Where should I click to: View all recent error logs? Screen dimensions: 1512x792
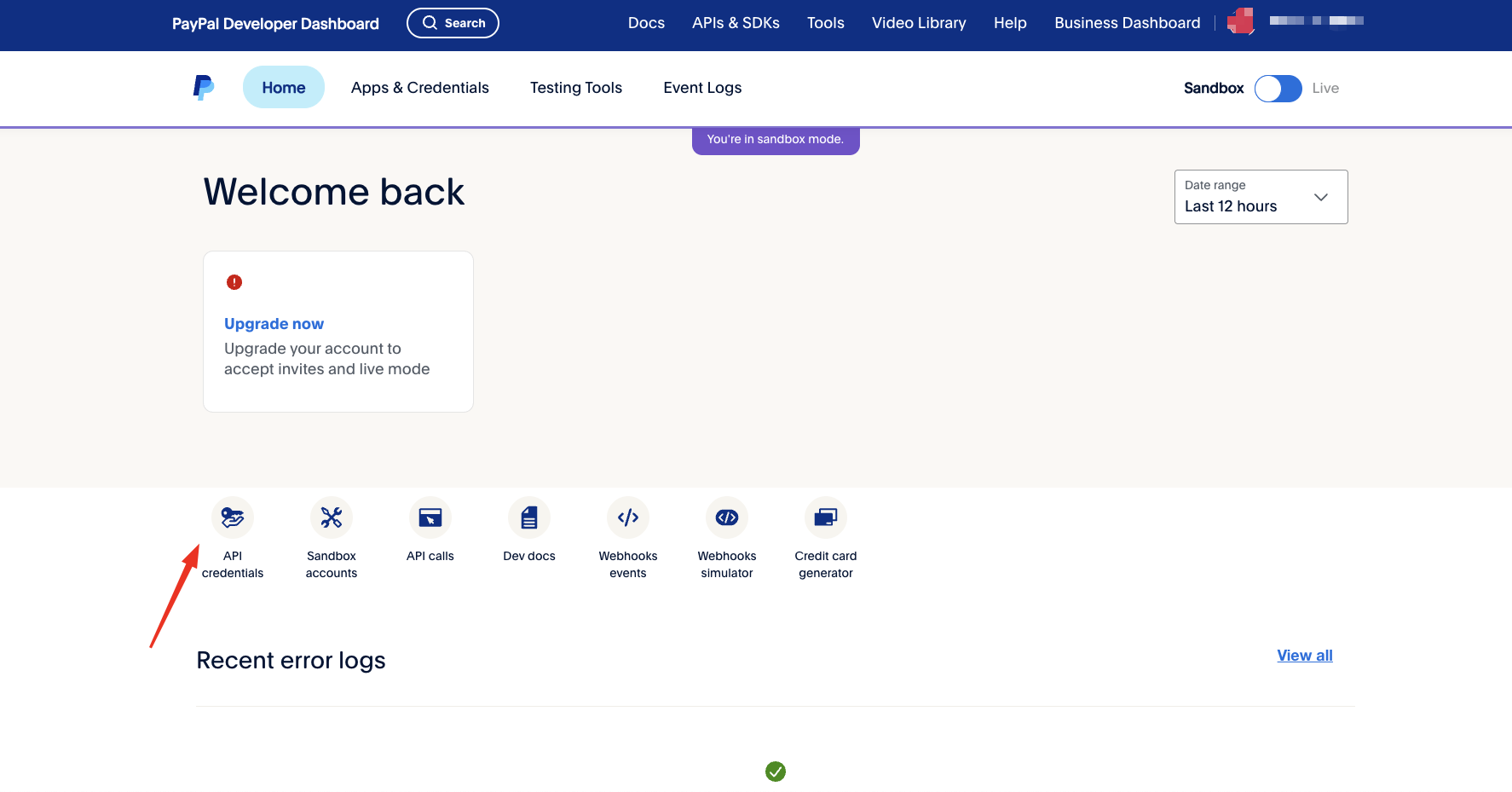pos(1305,656)
